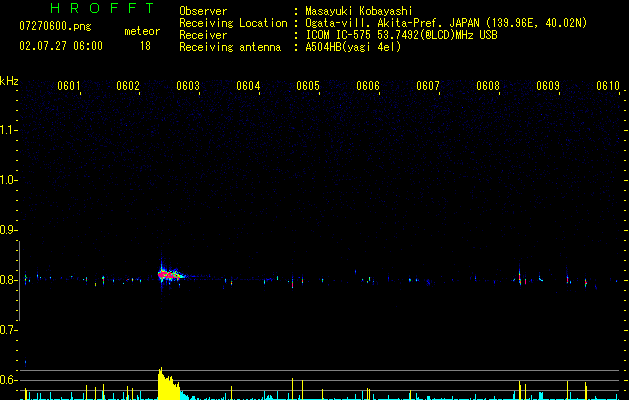Click observer name Masayuki Kobayashi
629x400 pixels.
click(x=359, y=11)
